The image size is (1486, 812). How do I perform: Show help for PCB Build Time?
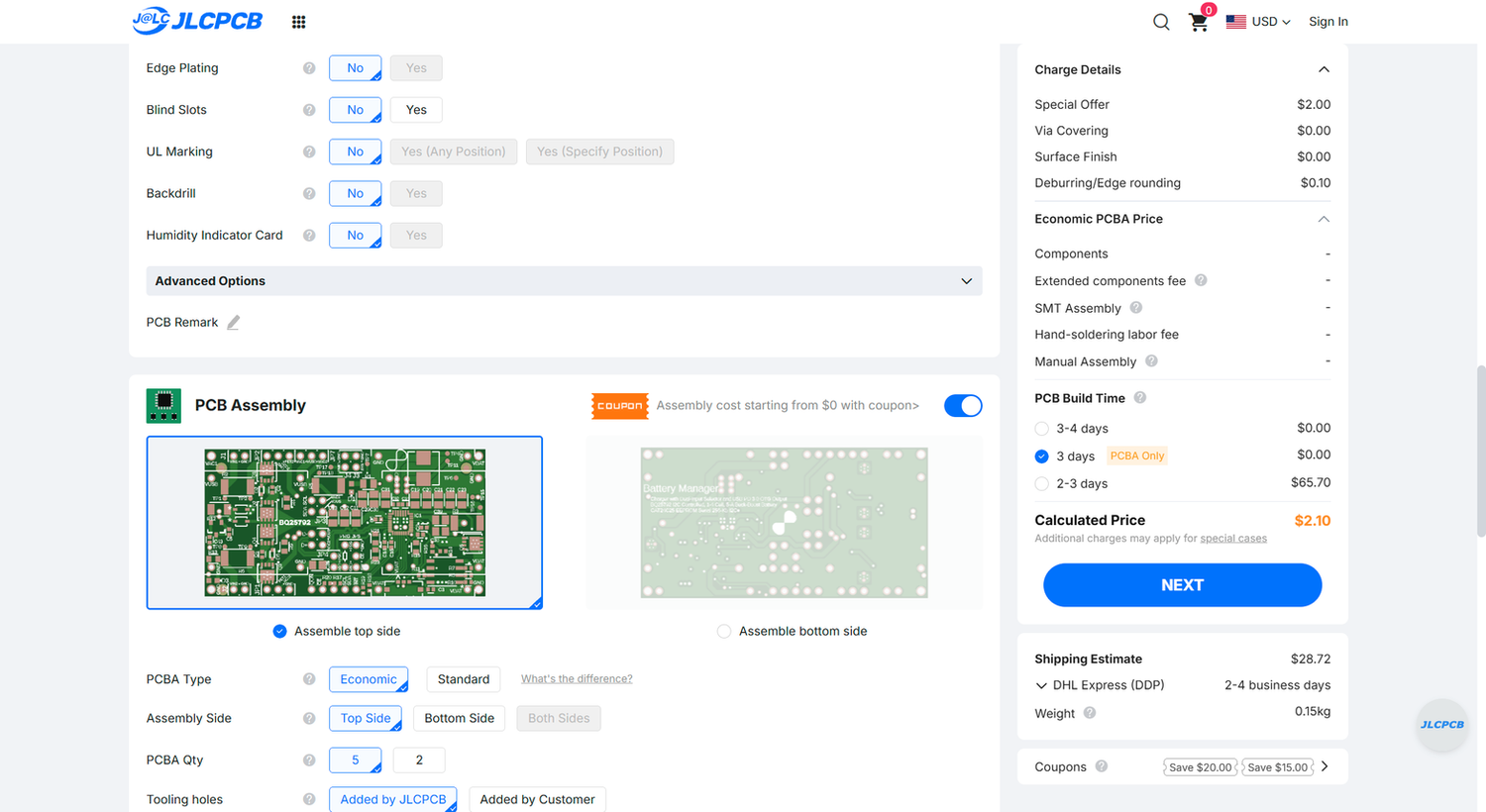point(1140,398)
